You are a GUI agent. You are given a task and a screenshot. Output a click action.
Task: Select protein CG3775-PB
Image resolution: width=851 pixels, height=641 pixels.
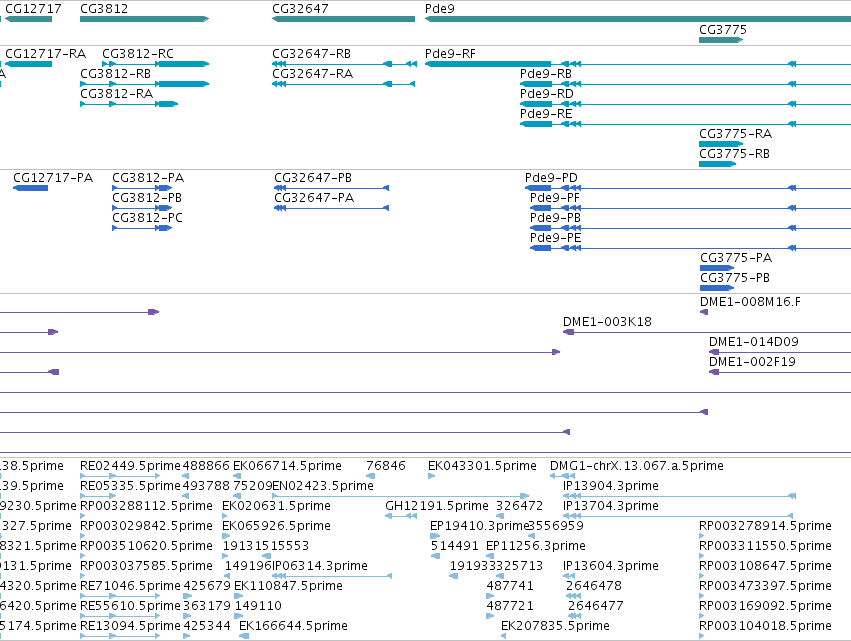(x=717, y=288)
